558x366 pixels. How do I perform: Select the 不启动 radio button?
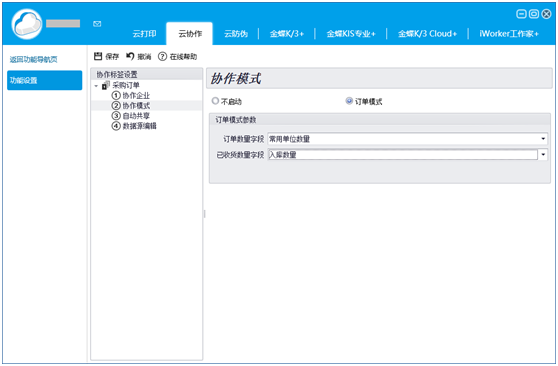[215, 101]
